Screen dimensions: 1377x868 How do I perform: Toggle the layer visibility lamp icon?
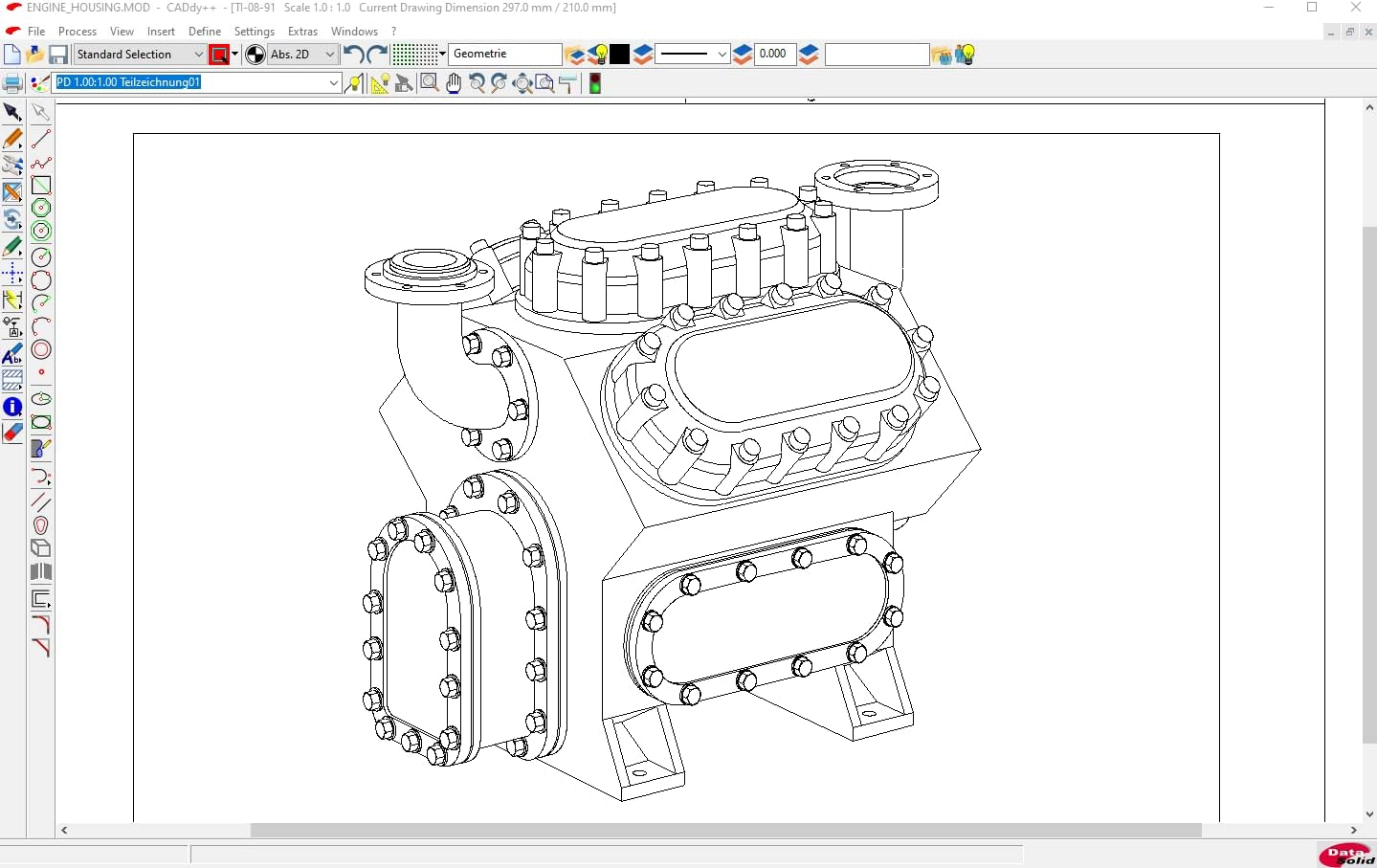pyautogui.click(x=600, y=55)
